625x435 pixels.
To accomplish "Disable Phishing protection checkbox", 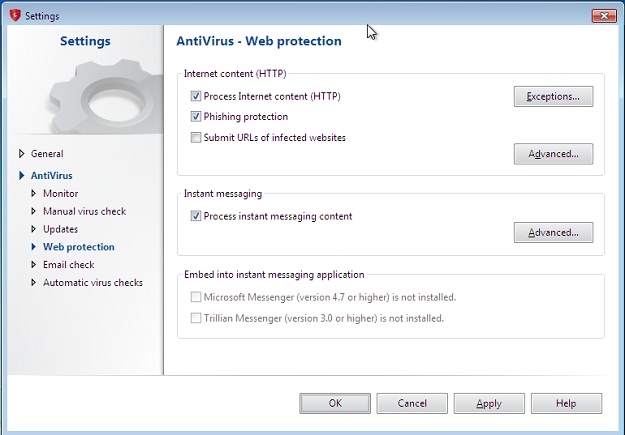I will (196, 116).
